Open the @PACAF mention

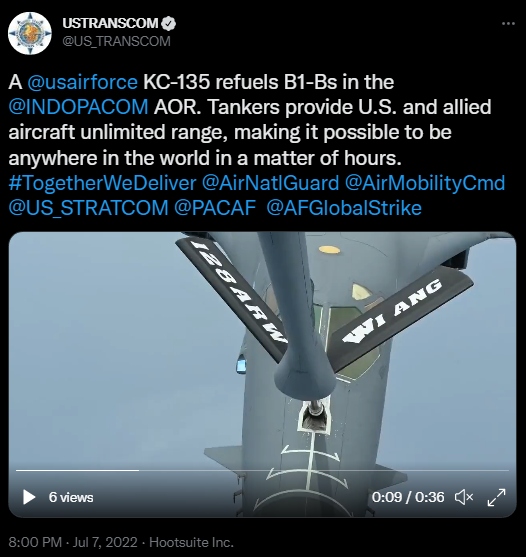215,208
